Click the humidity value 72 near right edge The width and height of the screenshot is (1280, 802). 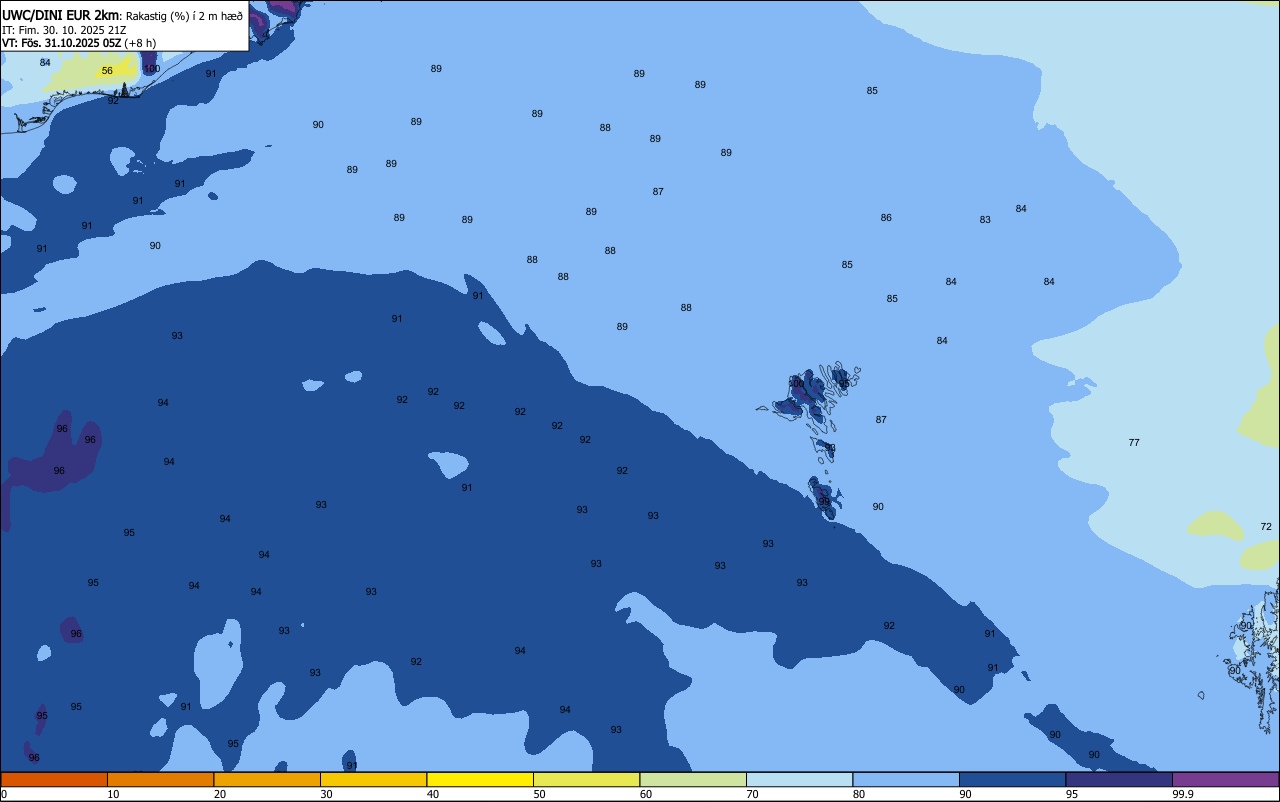pyautogui.click(x=1266, y=527)
